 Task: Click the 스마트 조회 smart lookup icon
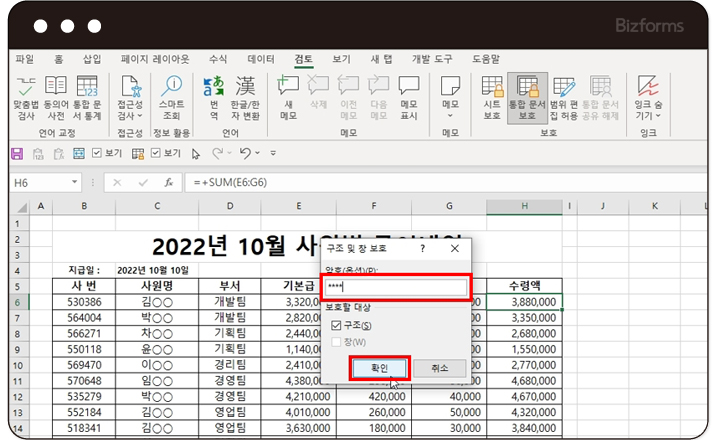(x=172, y=92)
